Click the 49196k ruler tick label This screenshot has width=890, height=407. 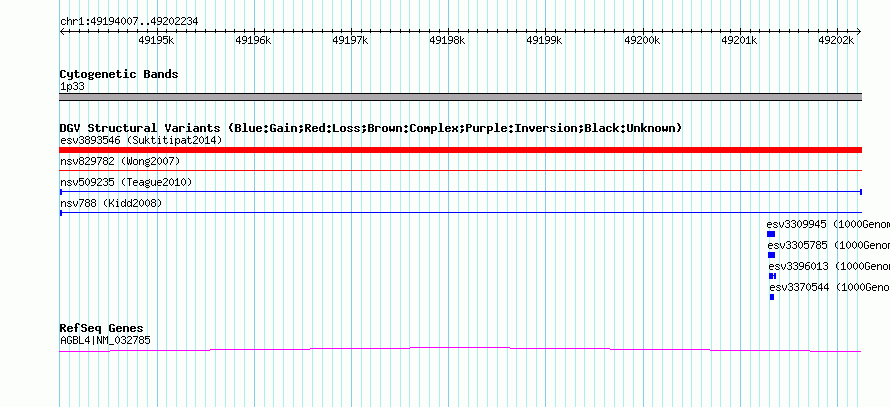click(253, 40)
